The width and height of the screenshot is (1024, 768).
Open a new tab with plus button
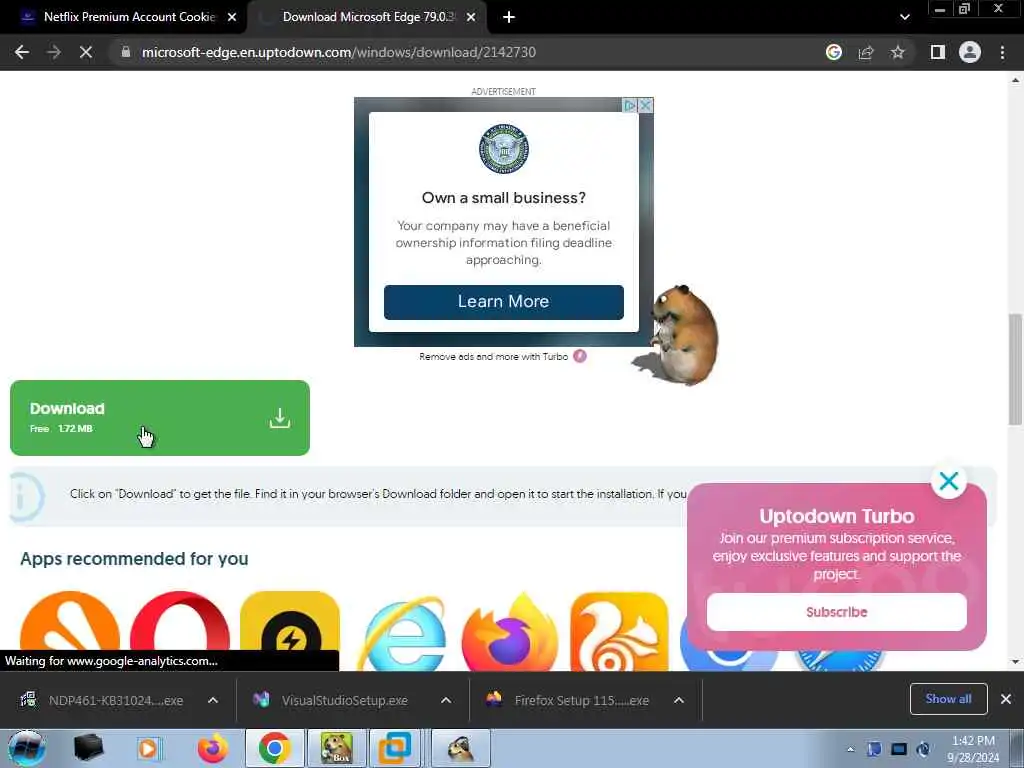[509, 18]
